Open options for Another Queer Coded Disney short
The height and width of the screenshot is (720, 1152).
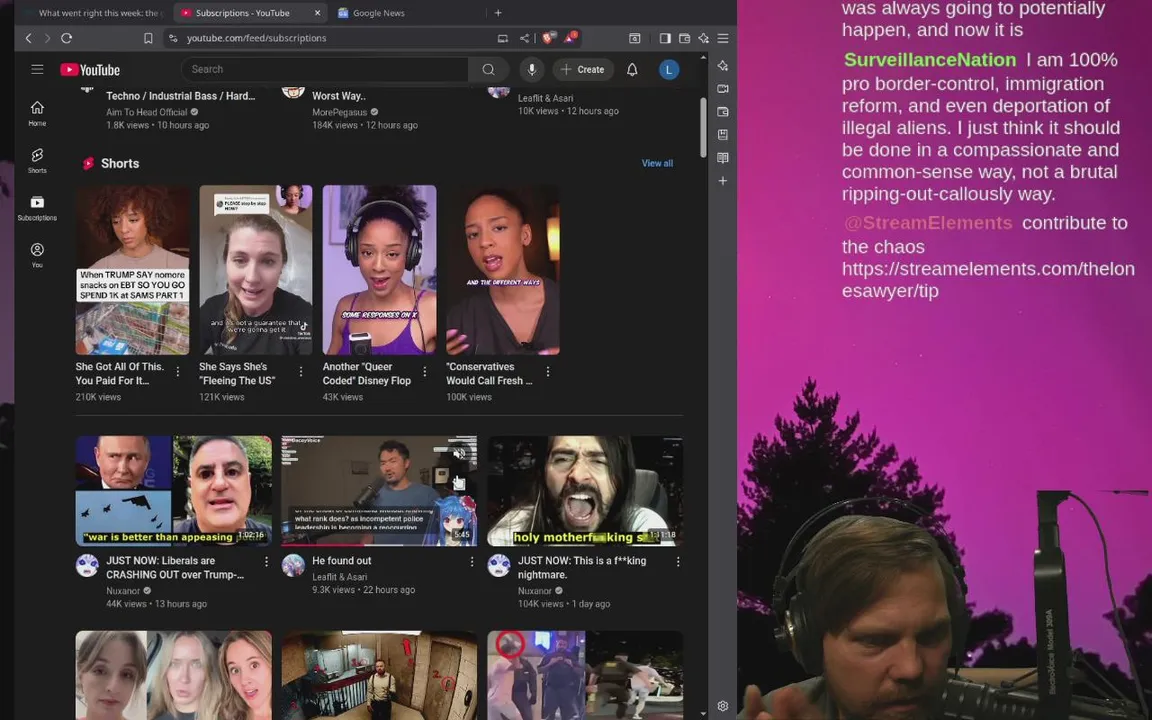425,372
